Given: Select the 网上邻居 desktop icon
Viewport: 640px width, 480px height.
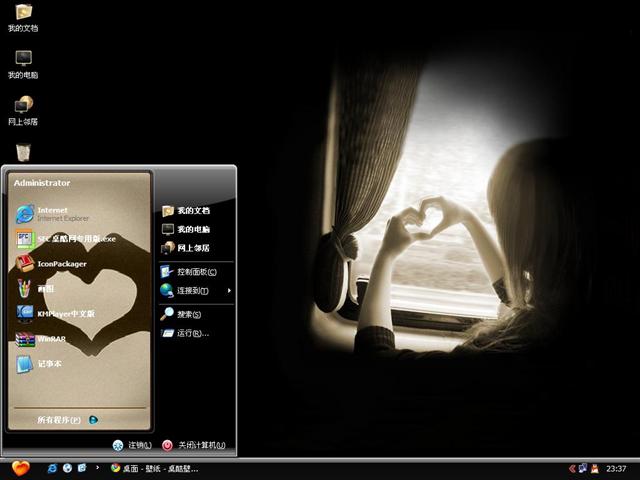Looking at the screenshot, I should (23, 111).
